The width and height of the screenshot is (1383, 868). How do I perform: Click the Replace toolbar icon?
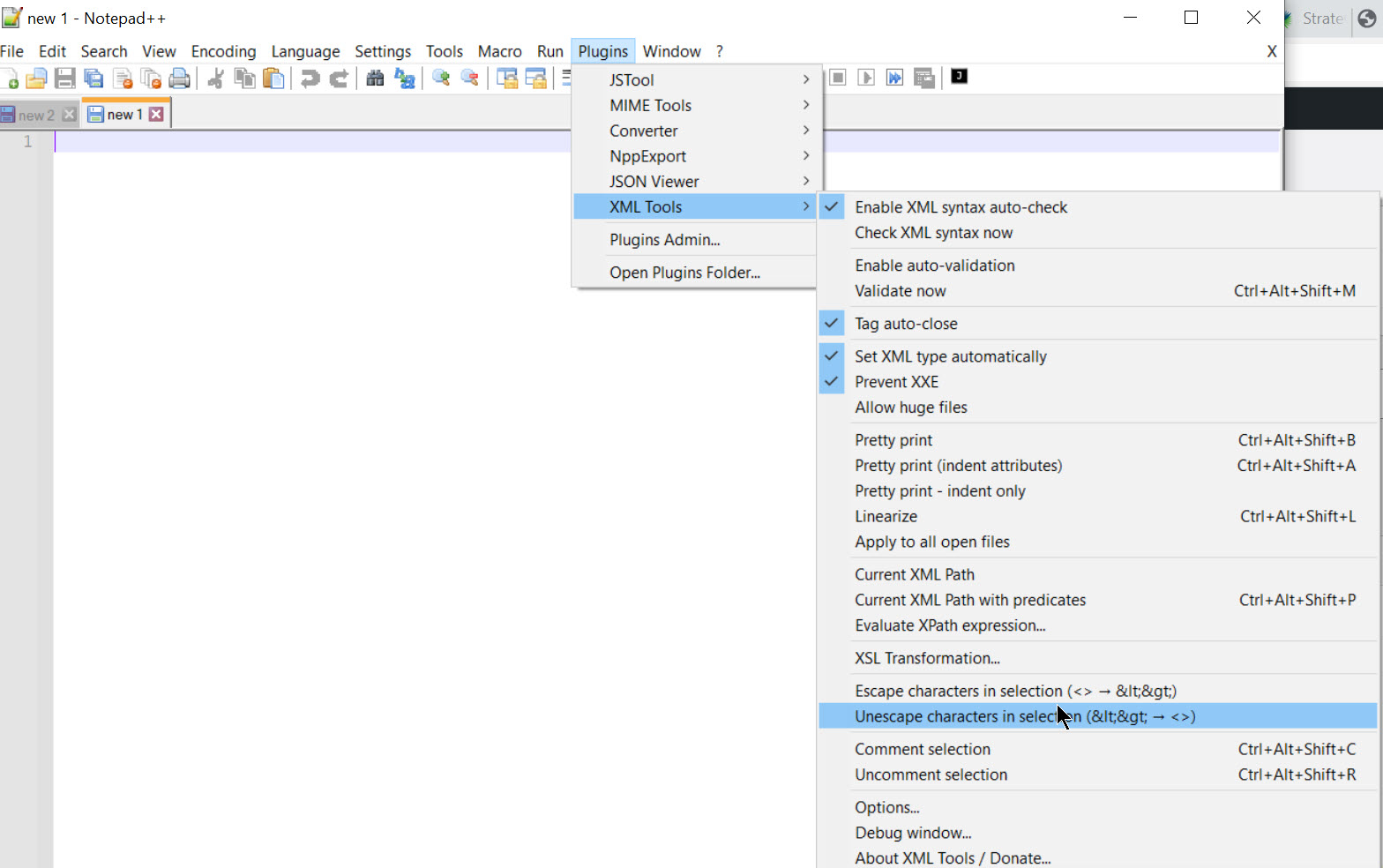[404, 79]
